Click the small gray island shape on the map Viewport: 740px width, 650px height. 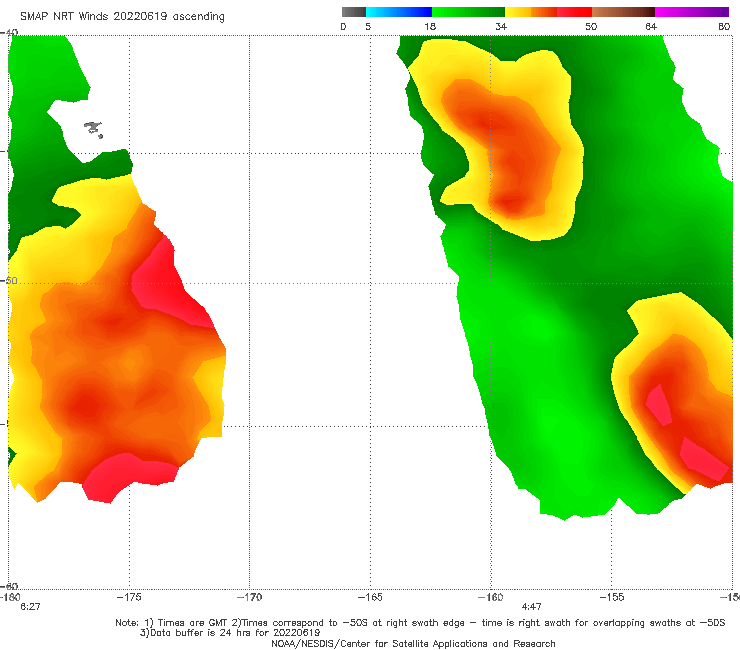[x=94, y=129]
